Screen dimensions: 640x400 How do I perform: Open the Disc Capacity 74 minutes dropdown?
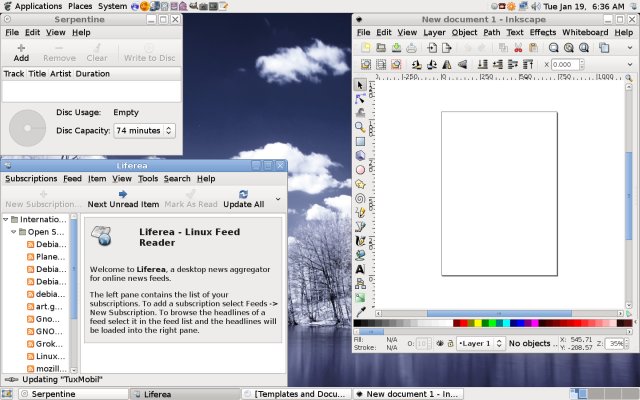tap(144, 130)
